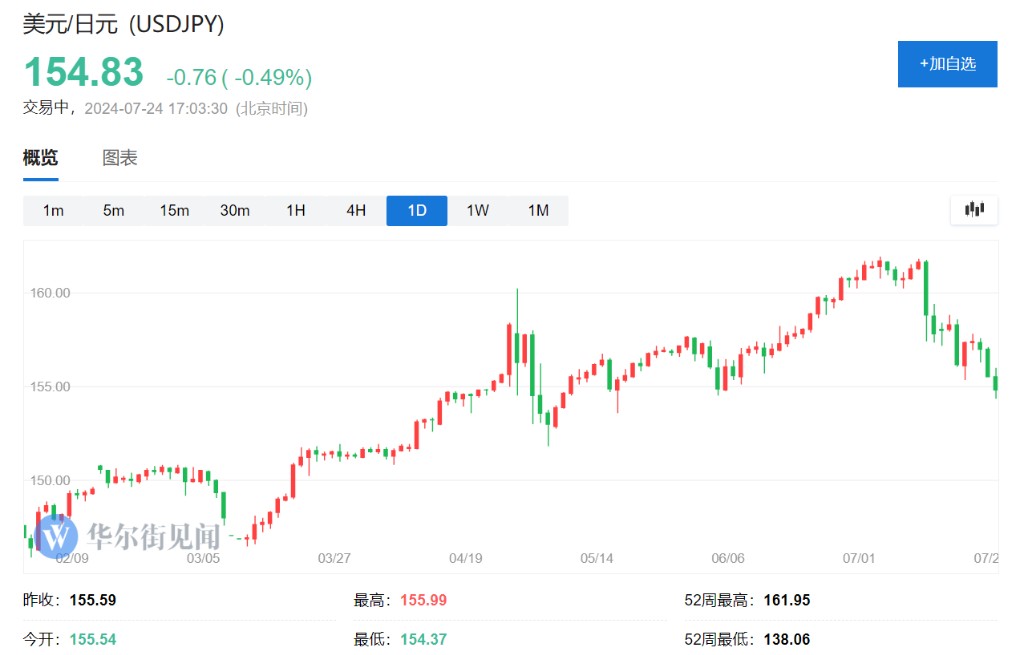This screenshot has width=1024, height=655.
Task: Select the 15m timeframe
Action: tap(174, 210)
